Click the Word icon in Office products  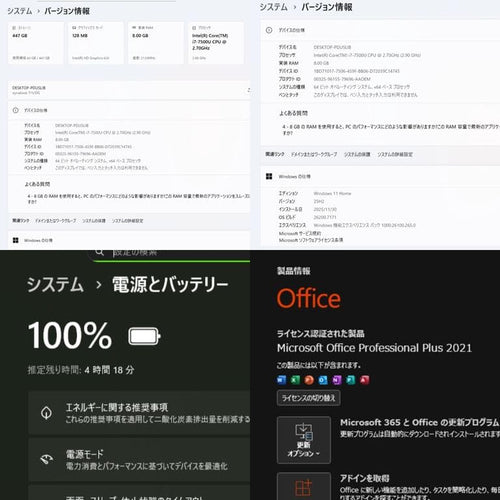tap(281, 380)
